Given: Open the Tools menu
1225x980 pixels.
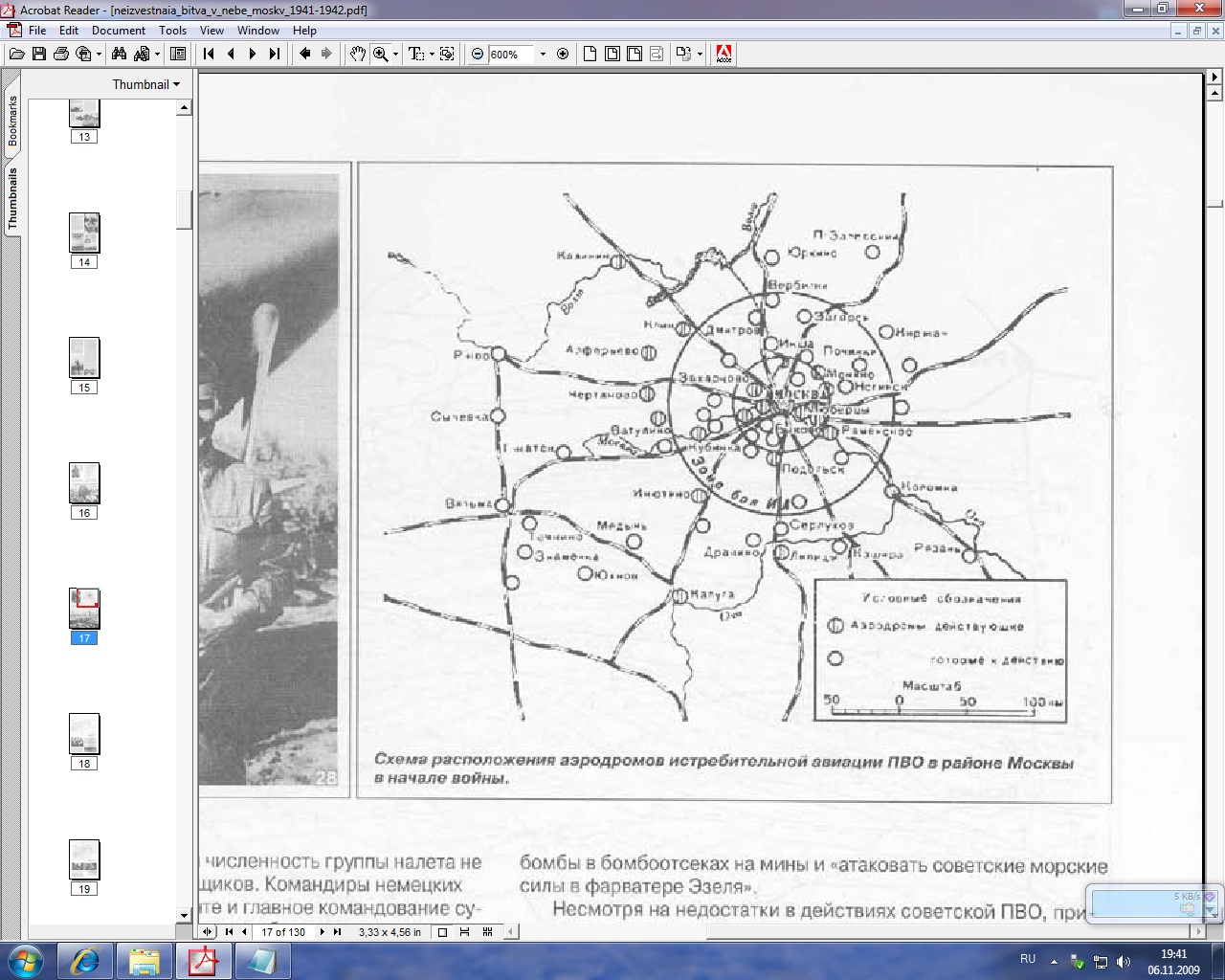Looking at the screenshot, I should 172,31.
